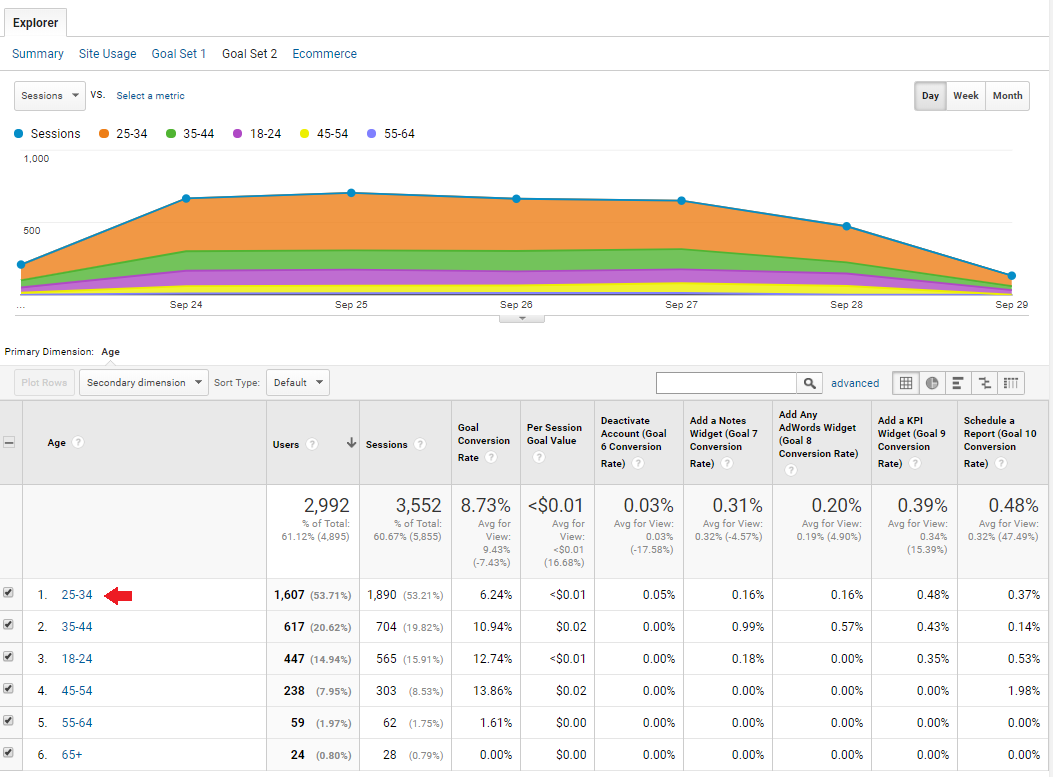Screen dimensions: 1053x777
Task: Toggle the 65+ age row checkbox
Action: (9, 753)
